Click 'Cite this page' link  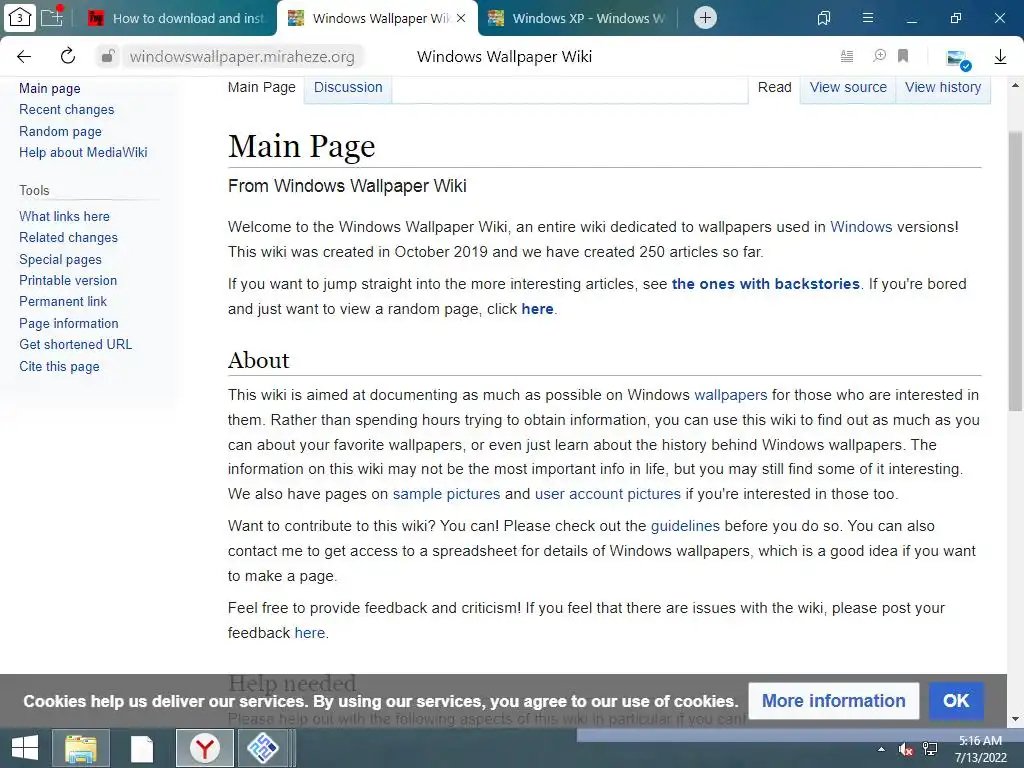59,366
